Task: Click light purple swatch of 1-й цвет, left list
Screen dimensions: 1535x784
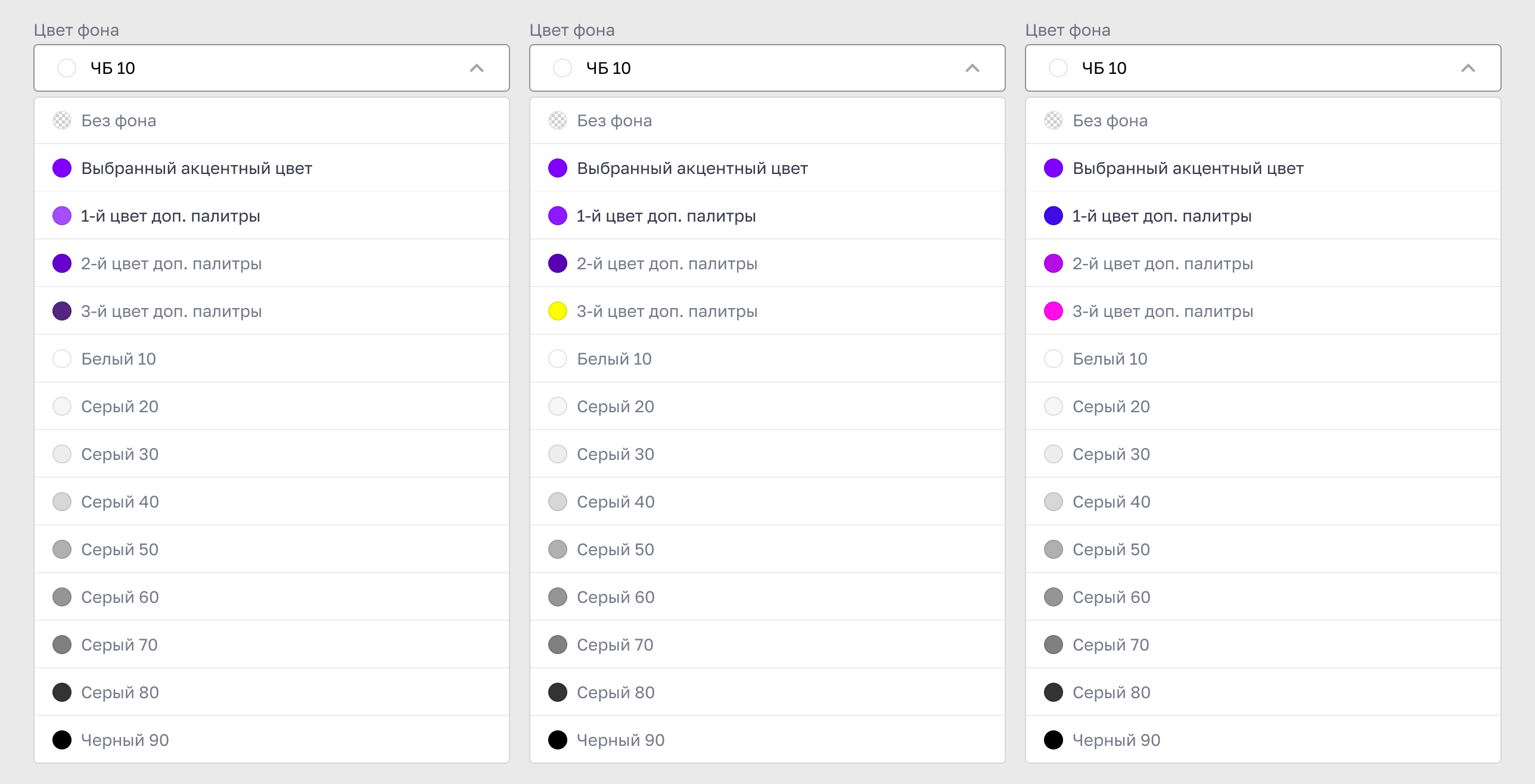Action: click(x=62, y=216)
